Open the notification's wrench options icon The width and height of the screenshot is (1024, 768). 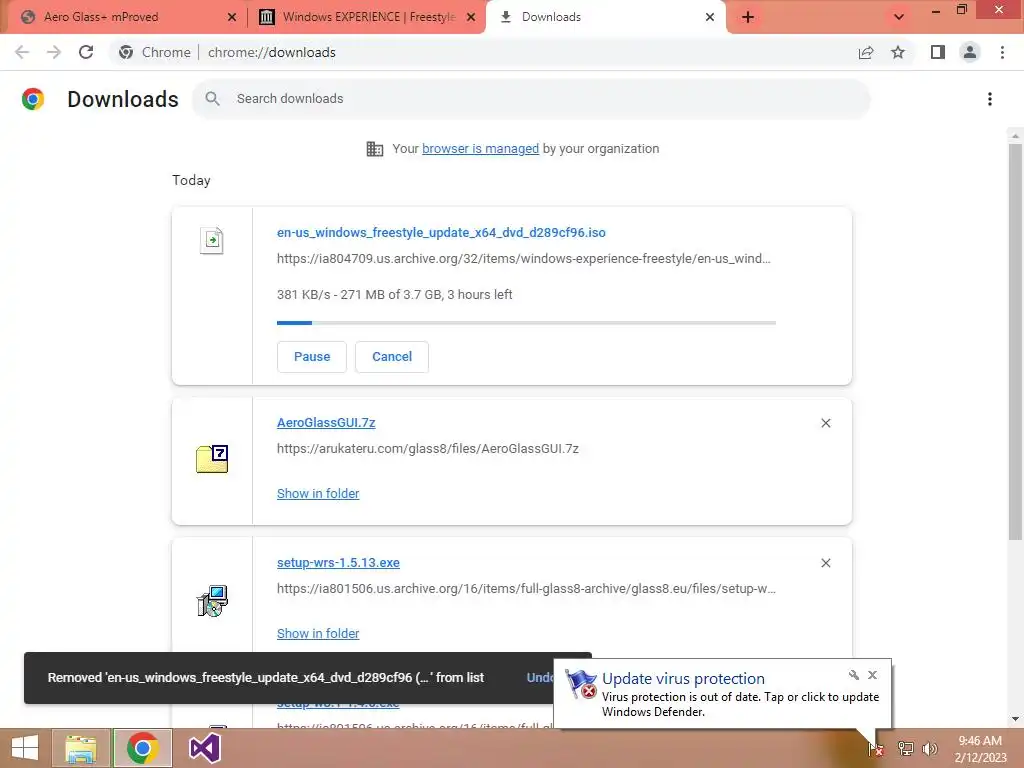pyautogui.click(x=854, y=675)
